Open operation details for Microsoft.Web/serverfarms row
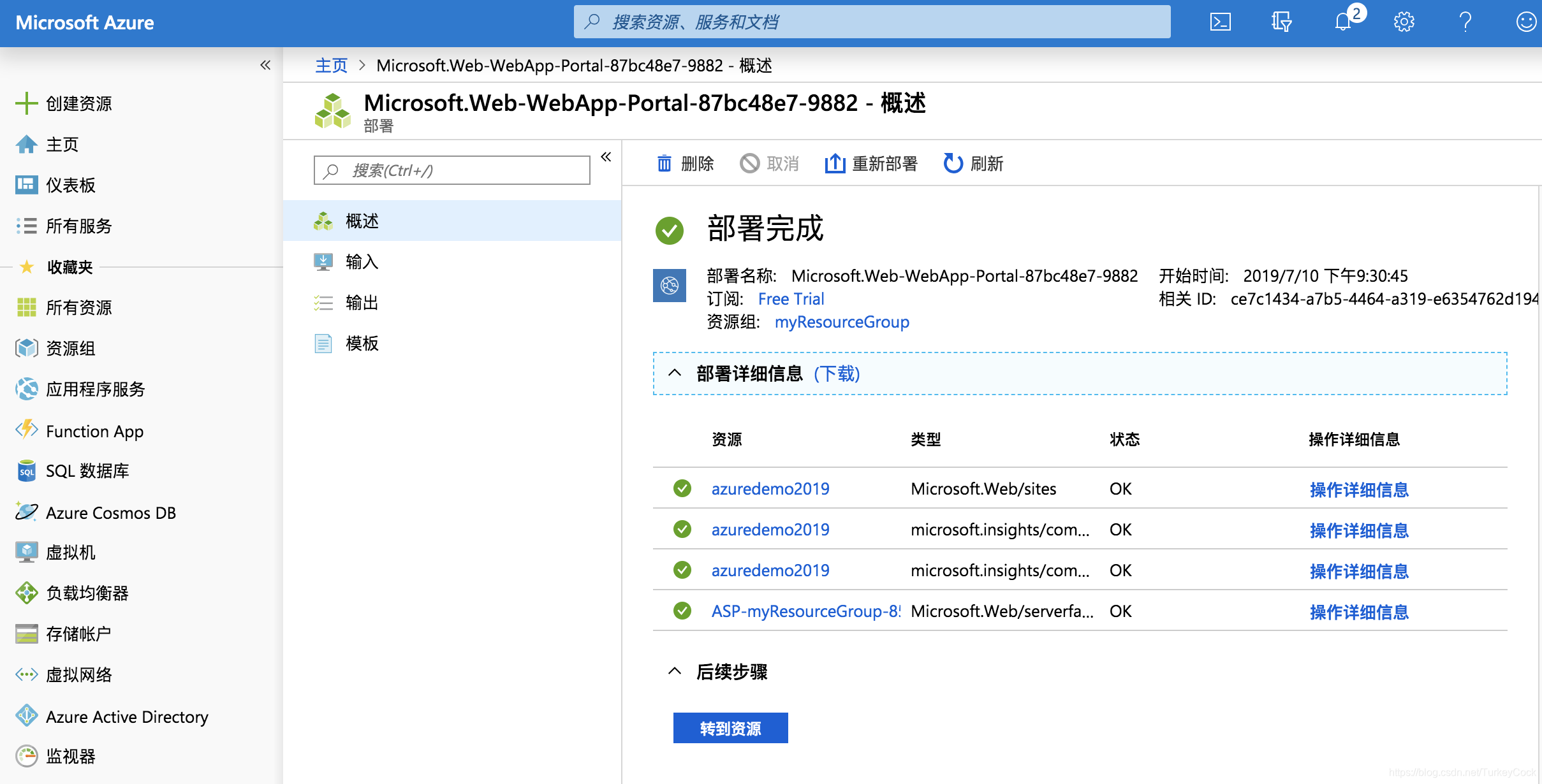 tap(1359, 612)
